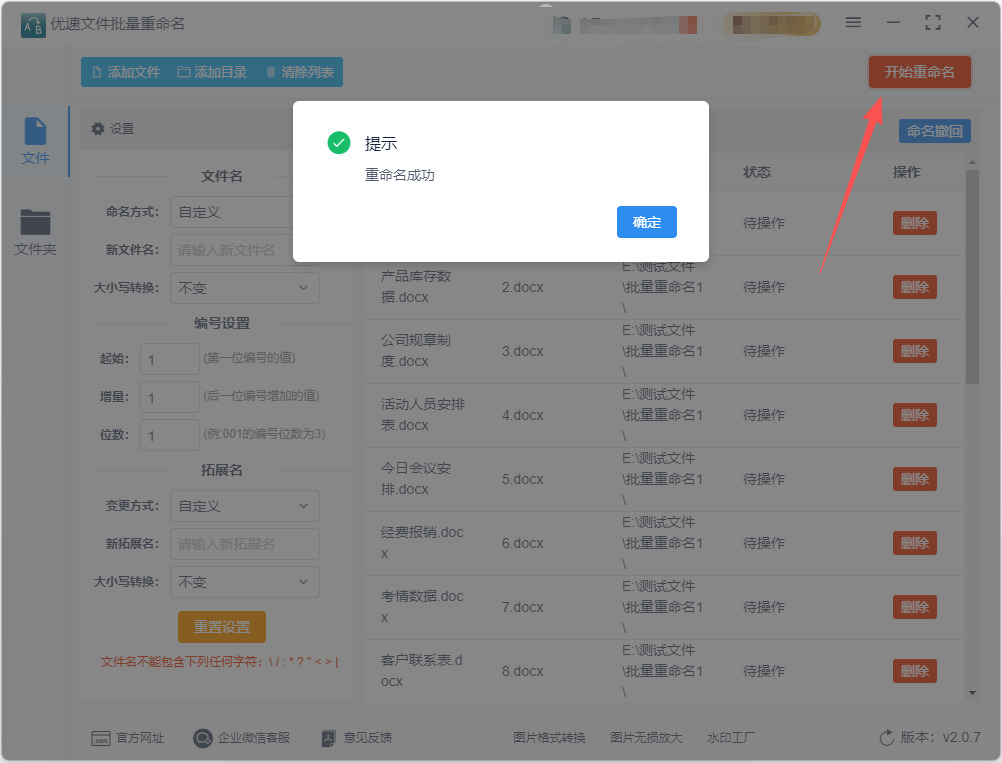The image size is (1002, 763).
Task: Open the 意见反馈 link
Action: [367, 737]
